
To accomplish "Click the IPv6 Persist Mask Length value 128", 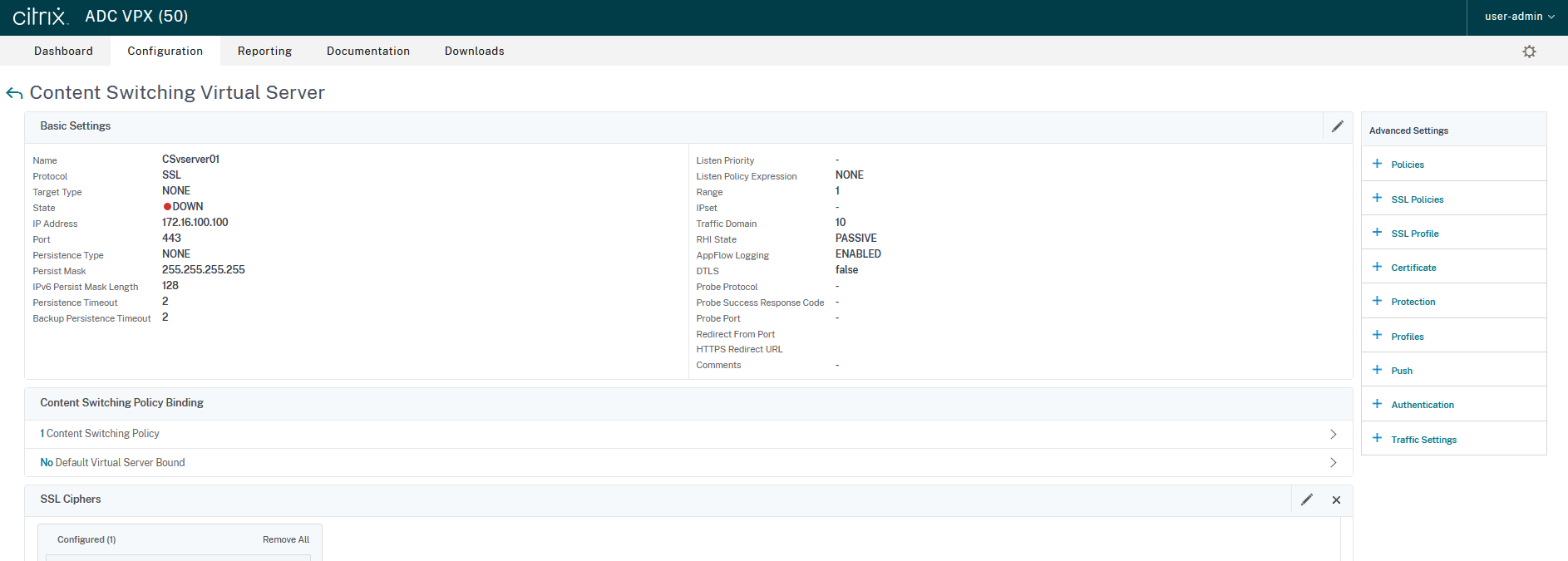I will [x=170, y=285].
